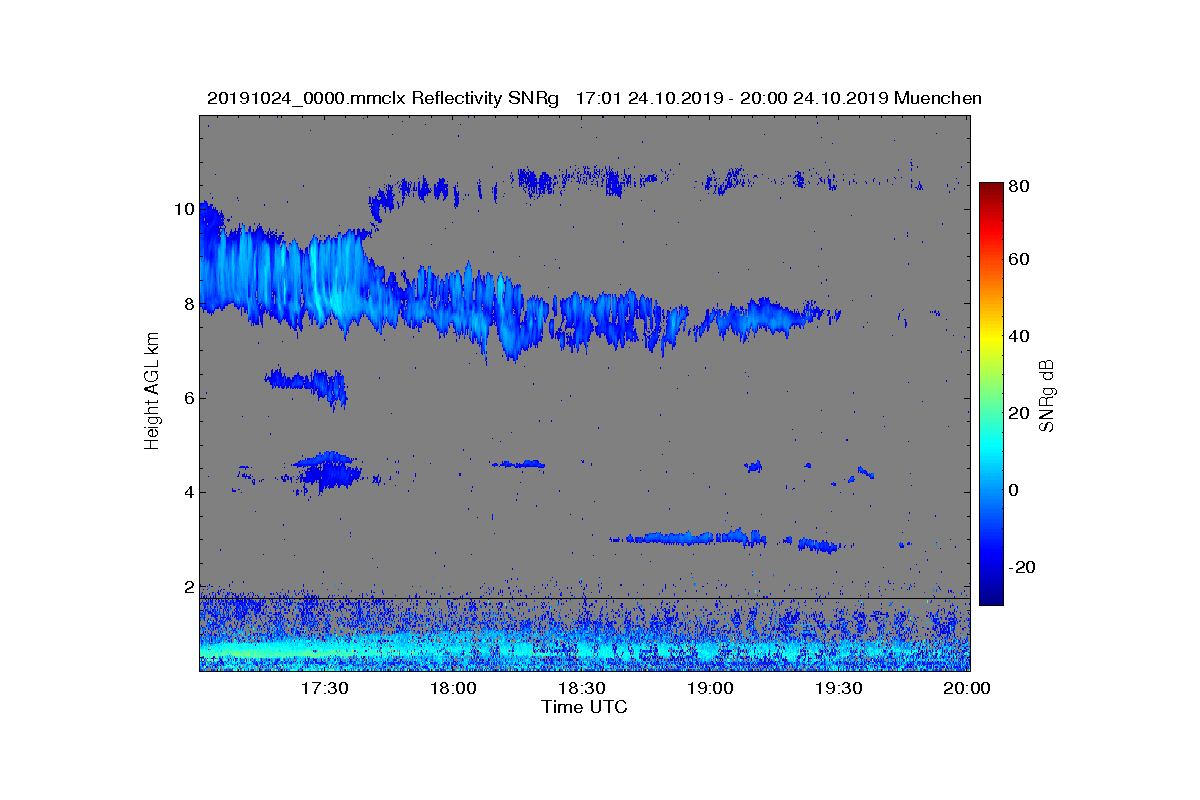Click the height tick label 4
This screenshot has height=800, width=1200.
(x=188, y=492)
